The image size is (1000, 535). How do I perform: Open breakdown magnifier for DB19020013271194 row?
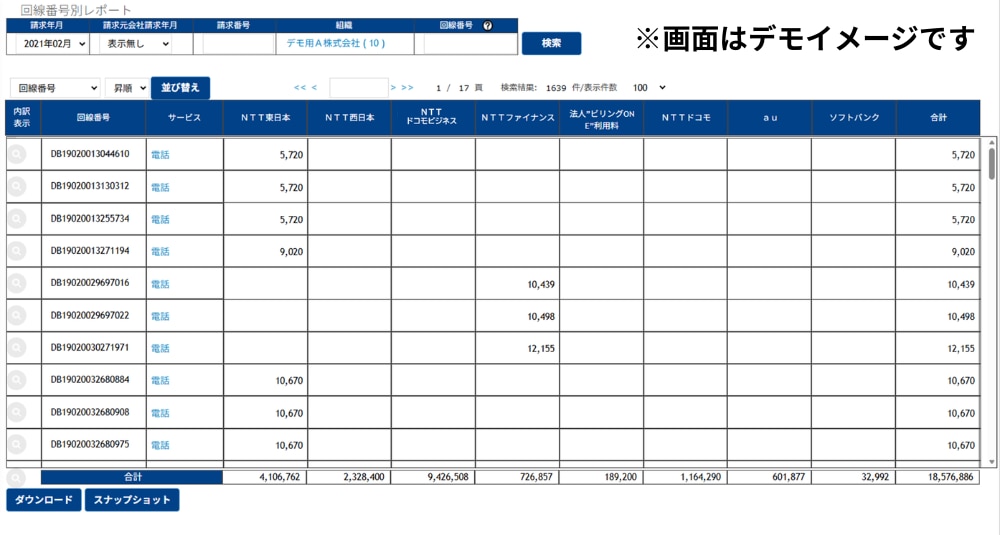(17, 251)
